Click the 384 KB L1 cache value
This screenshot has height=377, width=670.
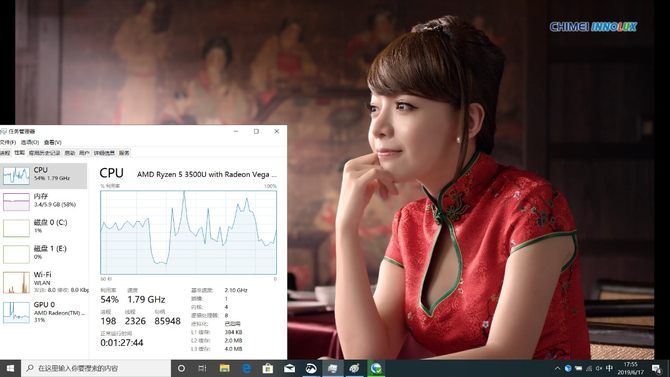pyautogui.click(x=233, y=332)
